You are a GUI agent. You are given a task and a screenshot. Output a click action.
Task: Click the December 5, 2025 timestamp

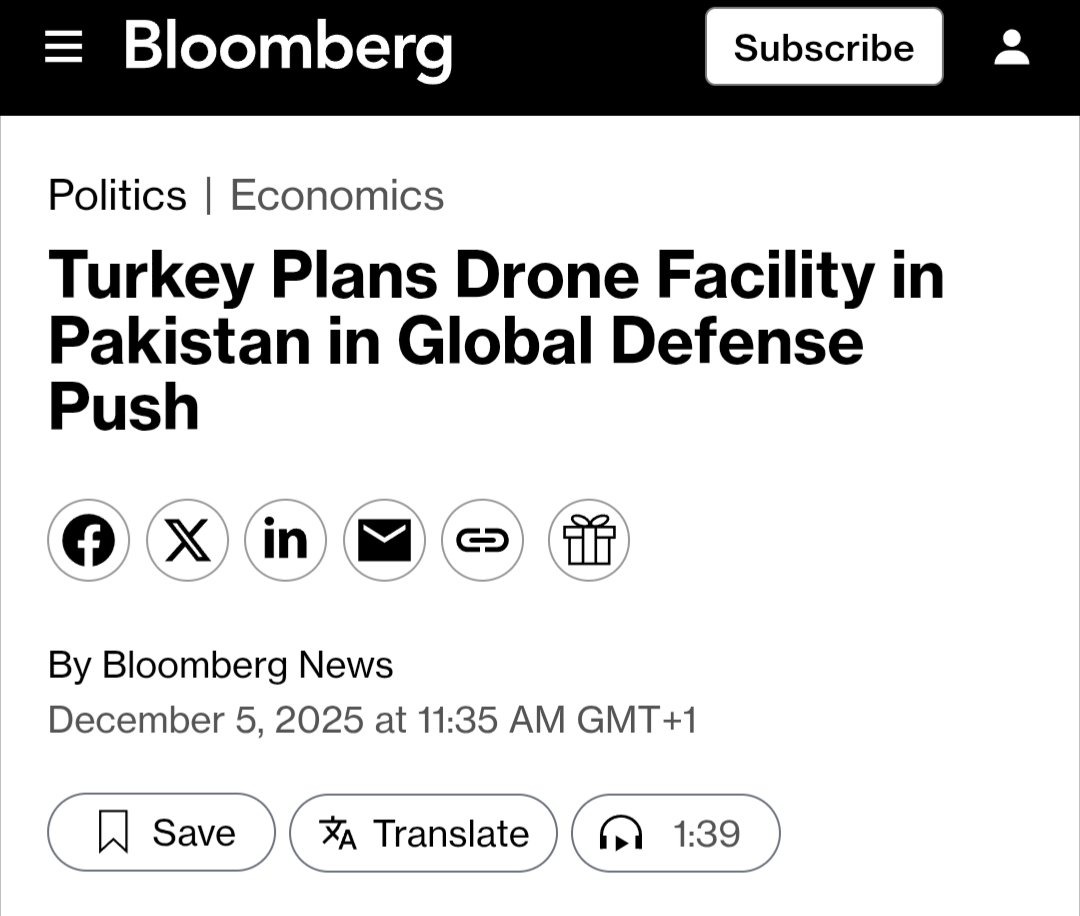[372, 720]
